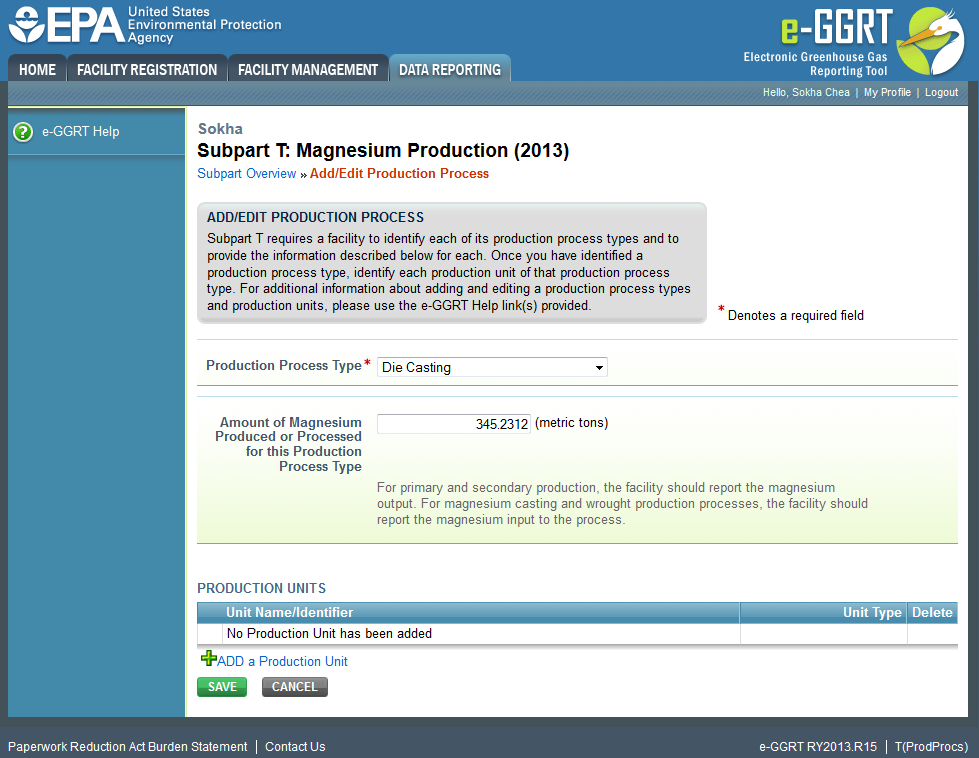Viewport: 979px width, 758px height.
Task: Click the green question mark help icon
Action: [23, 132]
